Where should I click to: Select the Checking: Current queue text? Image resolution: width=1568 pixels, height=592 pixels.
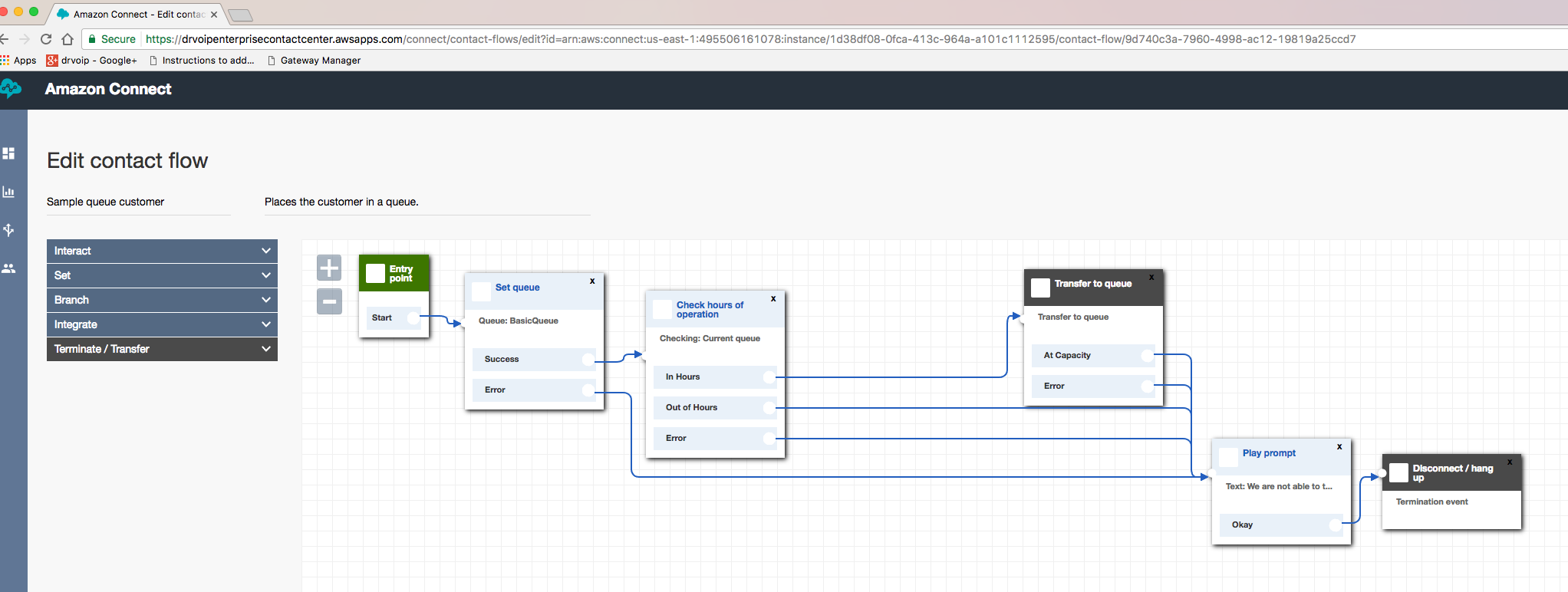click(710, 338)
